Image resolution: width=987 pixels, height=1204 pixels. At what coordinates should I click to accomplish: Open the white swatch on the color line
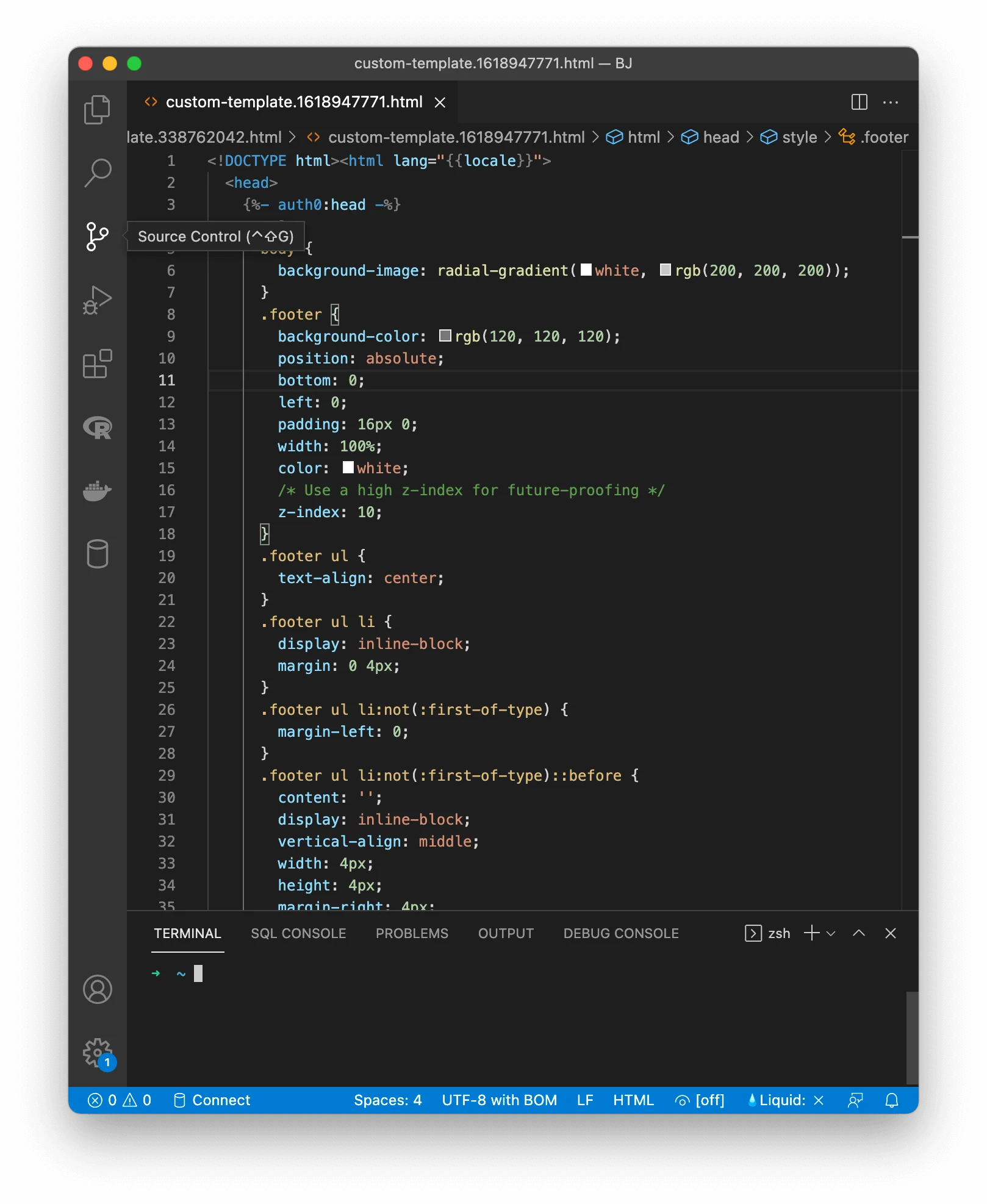point(348,467)
